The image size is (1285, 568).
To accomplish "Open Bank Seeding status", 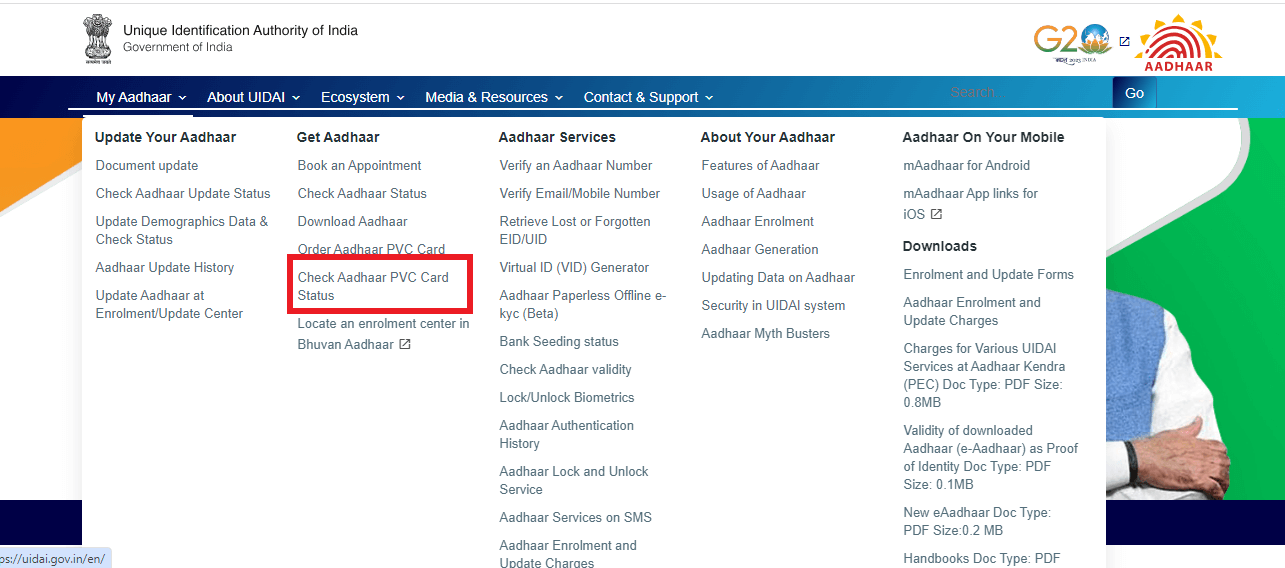I will [559, 342].
